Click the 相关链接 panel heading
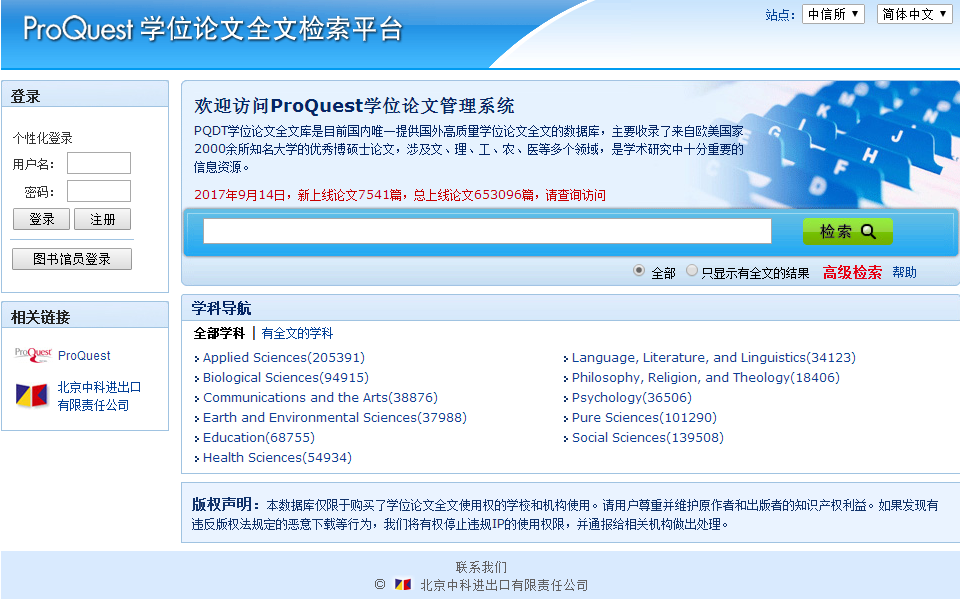 (x=40, y=317)
